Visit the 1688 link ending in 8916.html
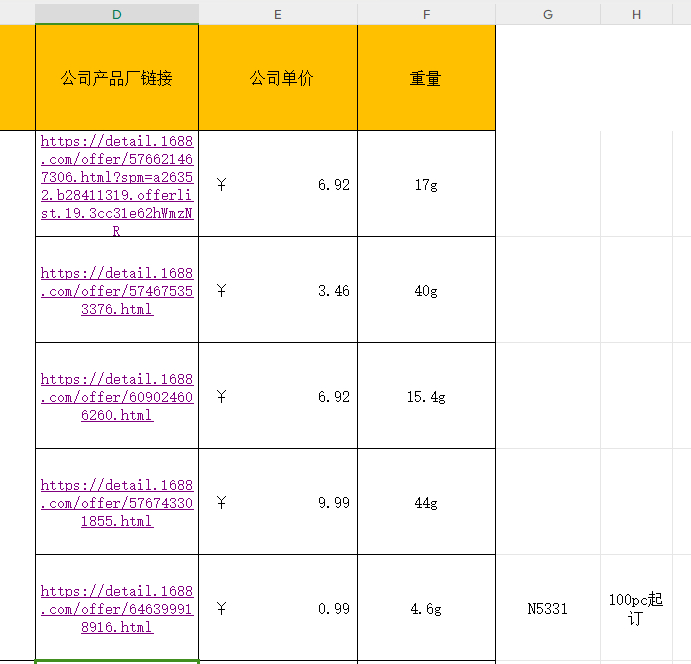Screen dimensions: 691x664 tap(117, 609)
